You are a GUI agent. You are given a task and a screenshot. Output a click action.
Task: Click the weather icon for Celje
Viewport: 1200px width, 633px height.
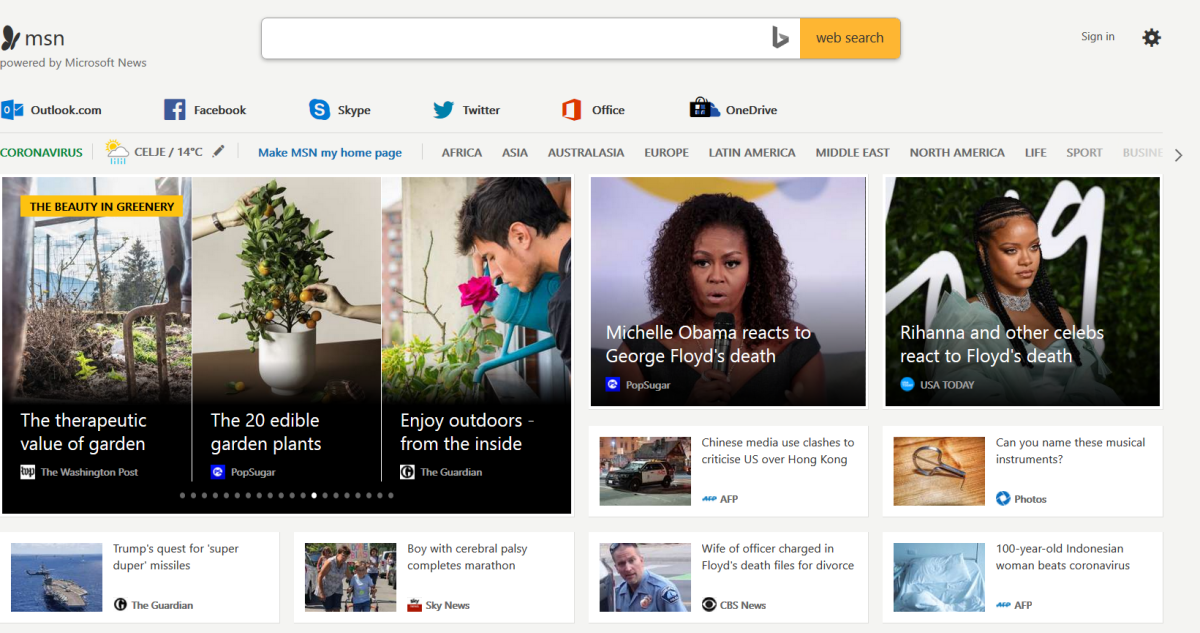click(x=117, y=152)
